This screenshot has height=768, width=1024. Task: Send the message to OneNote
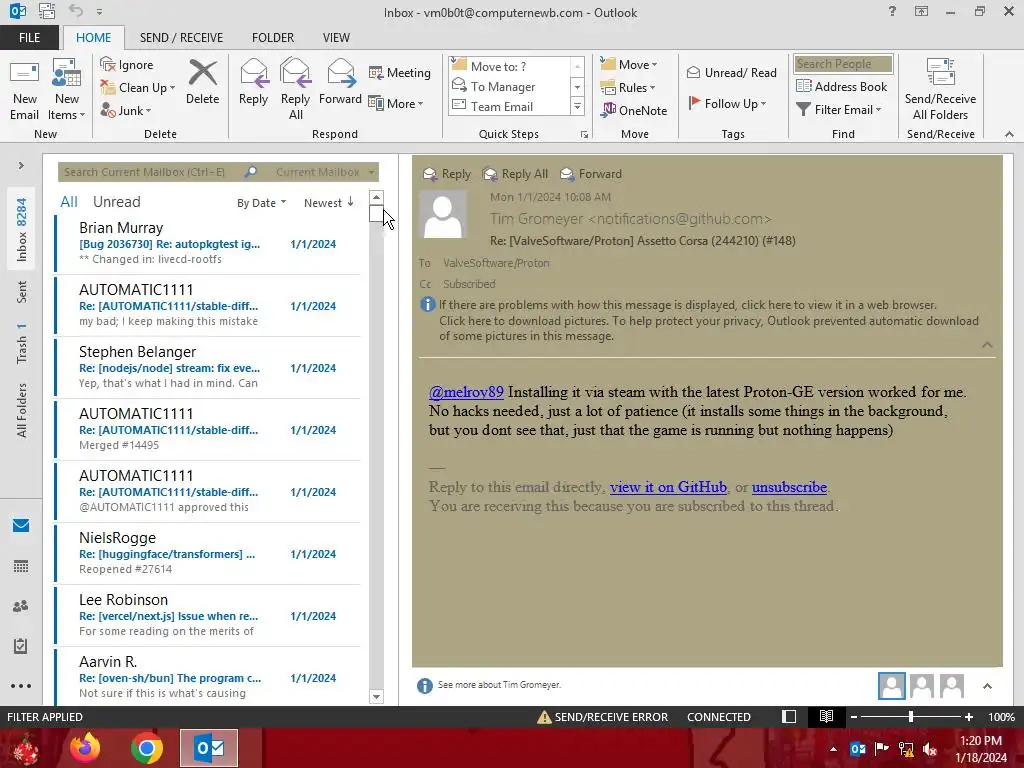[634, 110]
